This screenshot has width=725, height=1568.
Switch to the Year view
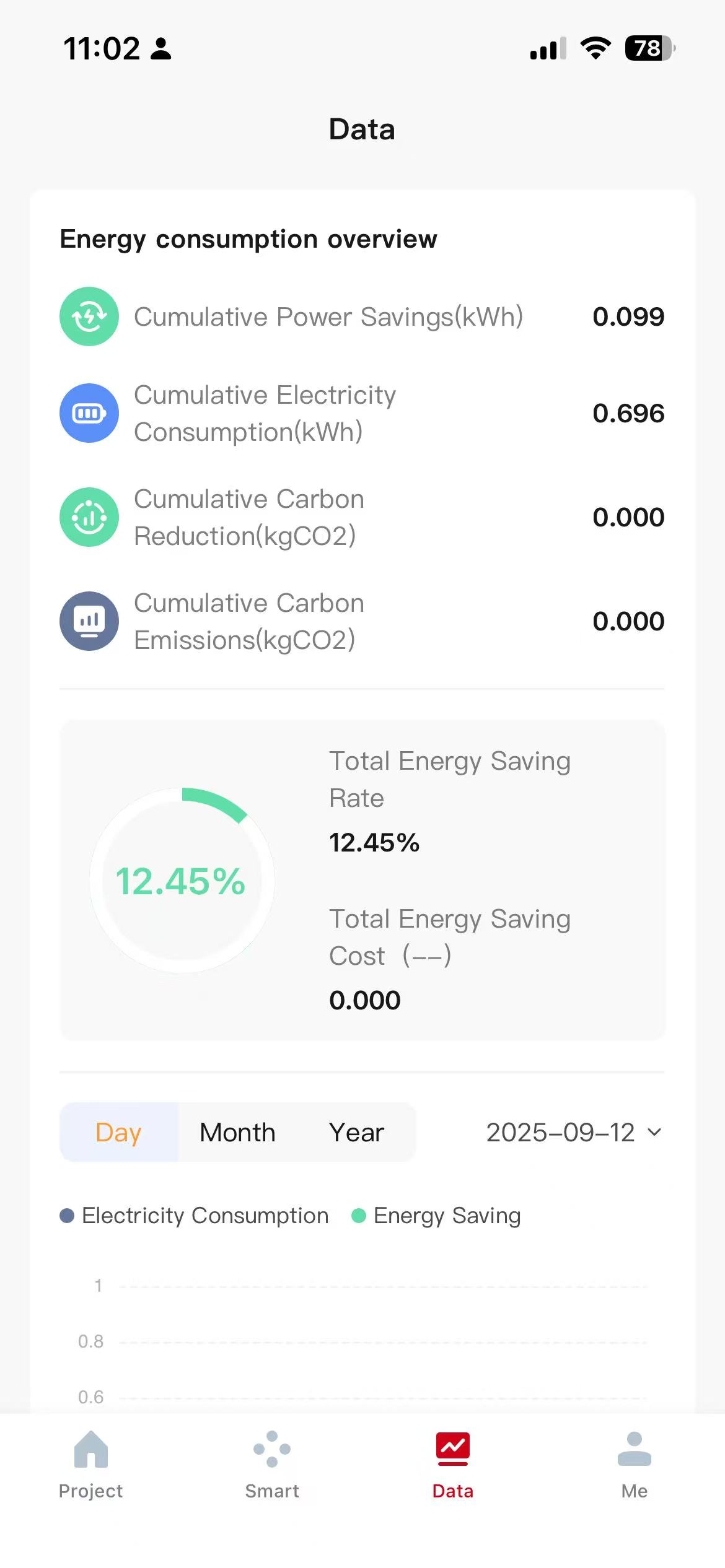coord(356,1133)
